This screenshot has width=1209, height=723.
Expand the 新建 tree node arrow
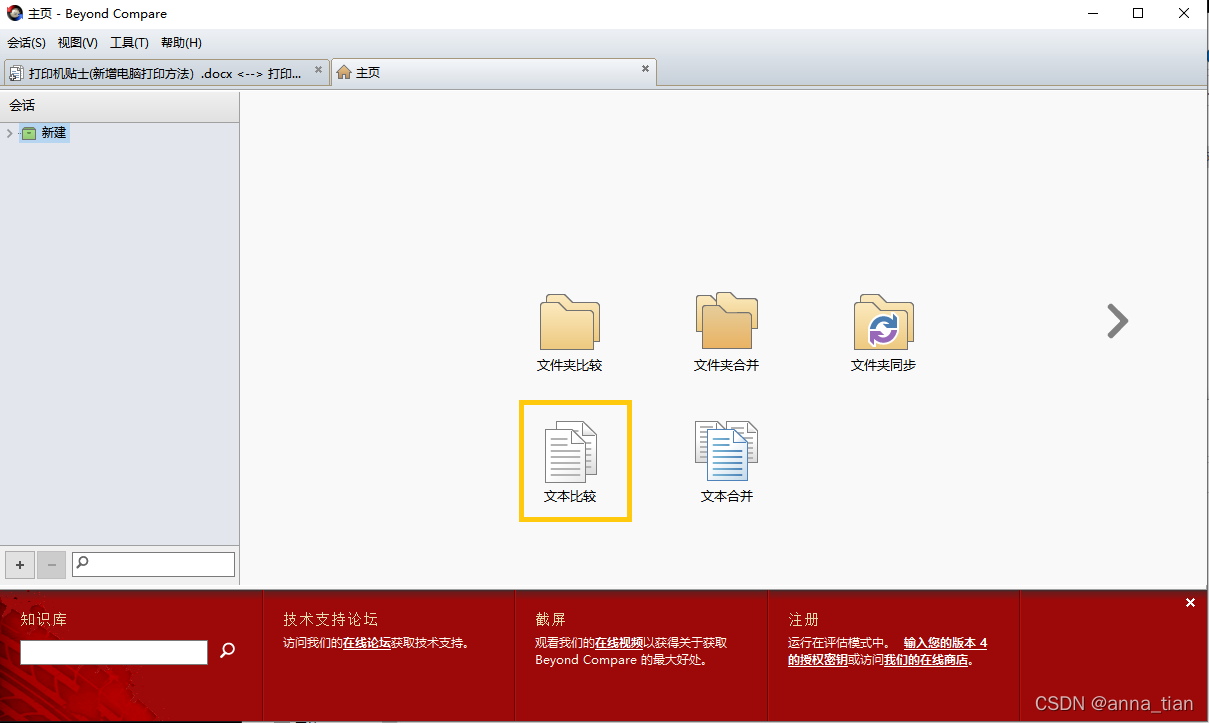click(x=10, y=133)
